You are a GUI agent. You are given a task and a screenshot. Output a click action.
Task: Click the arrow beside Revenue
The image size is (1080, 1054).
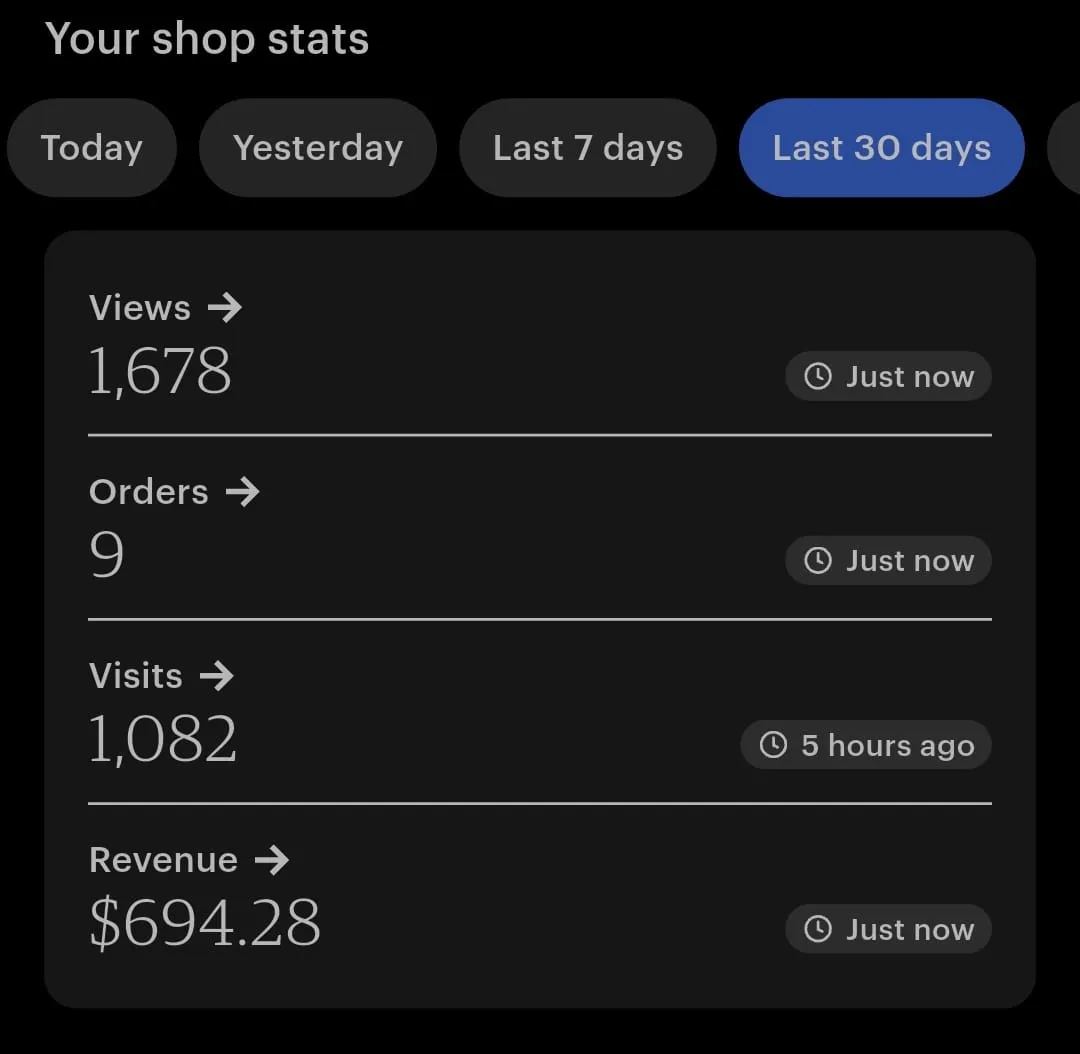coord(271,860)
